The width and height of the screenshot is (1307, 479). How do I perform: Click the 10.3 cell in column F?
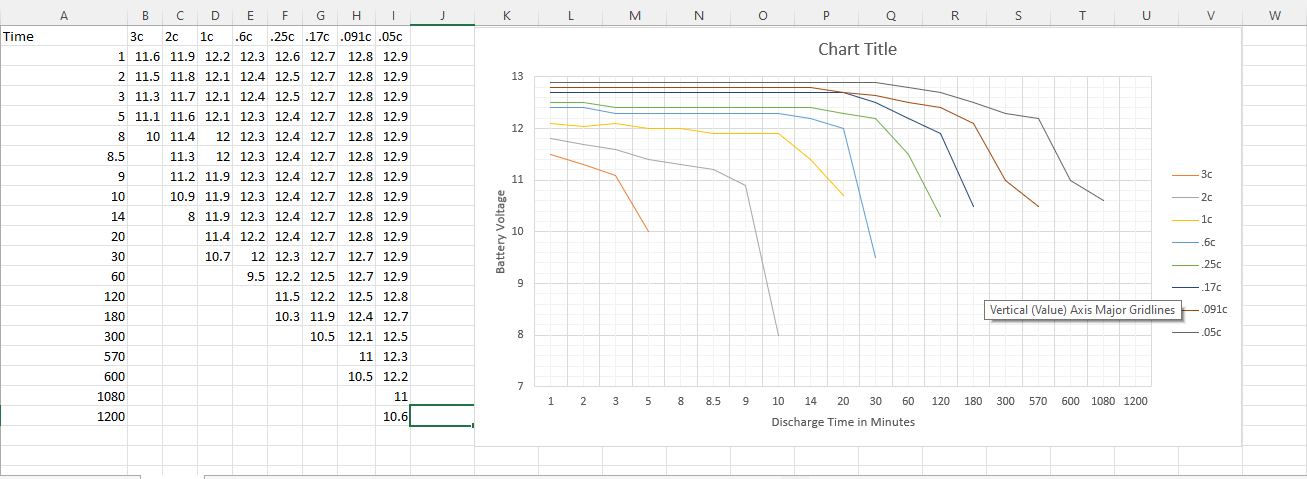(286, 316)
